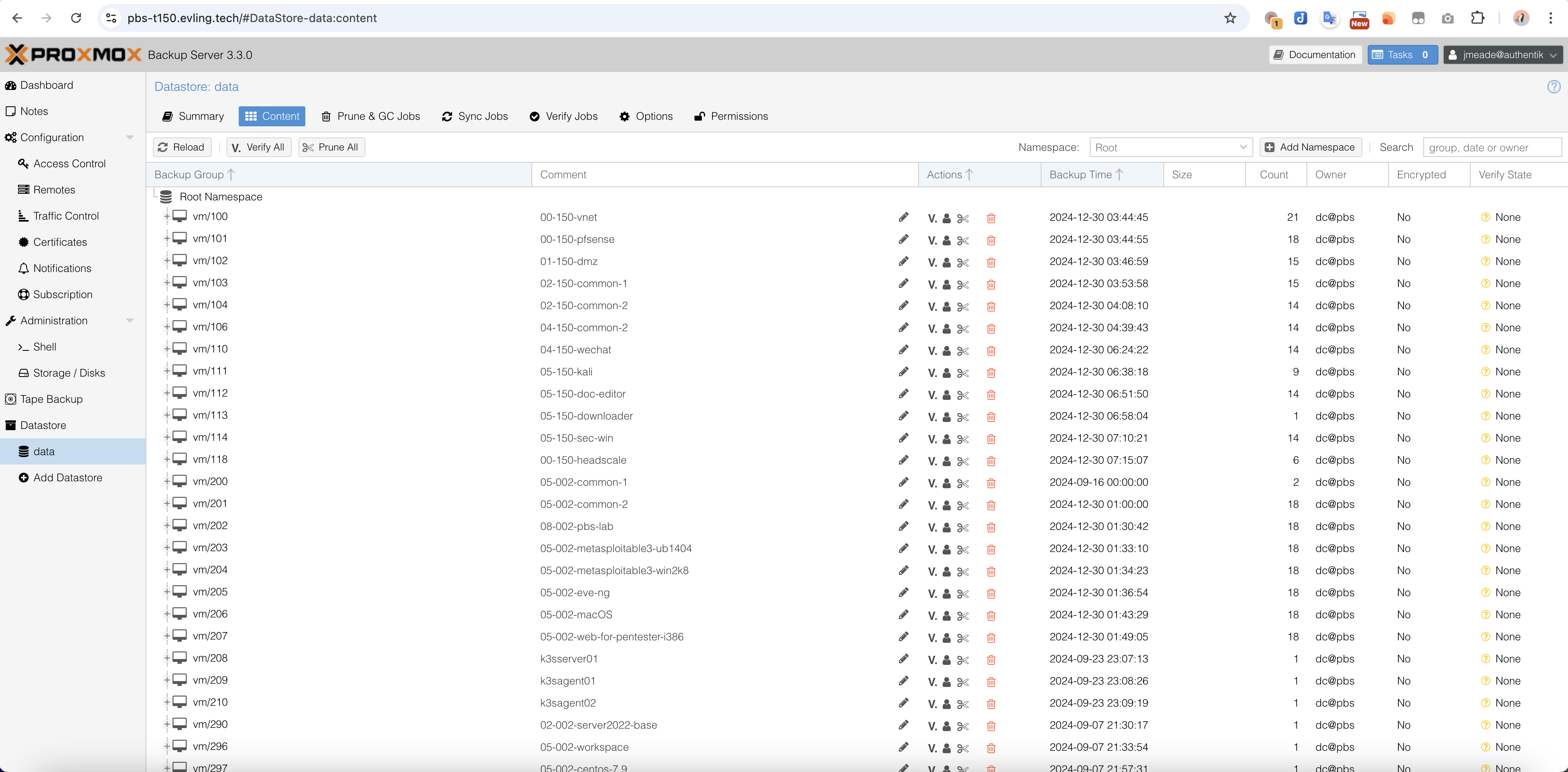Delete backup group vm/206 with trash icon
Viewport: 1568px width, 772px height.
pos(991,615)
